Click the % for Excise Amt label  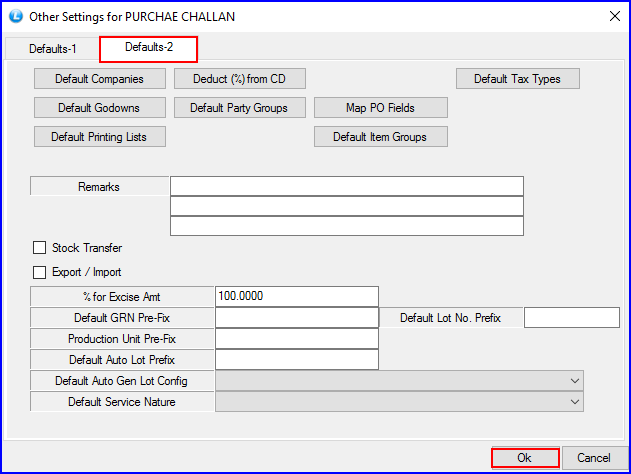pyautogui.click(x=122, y=297)
